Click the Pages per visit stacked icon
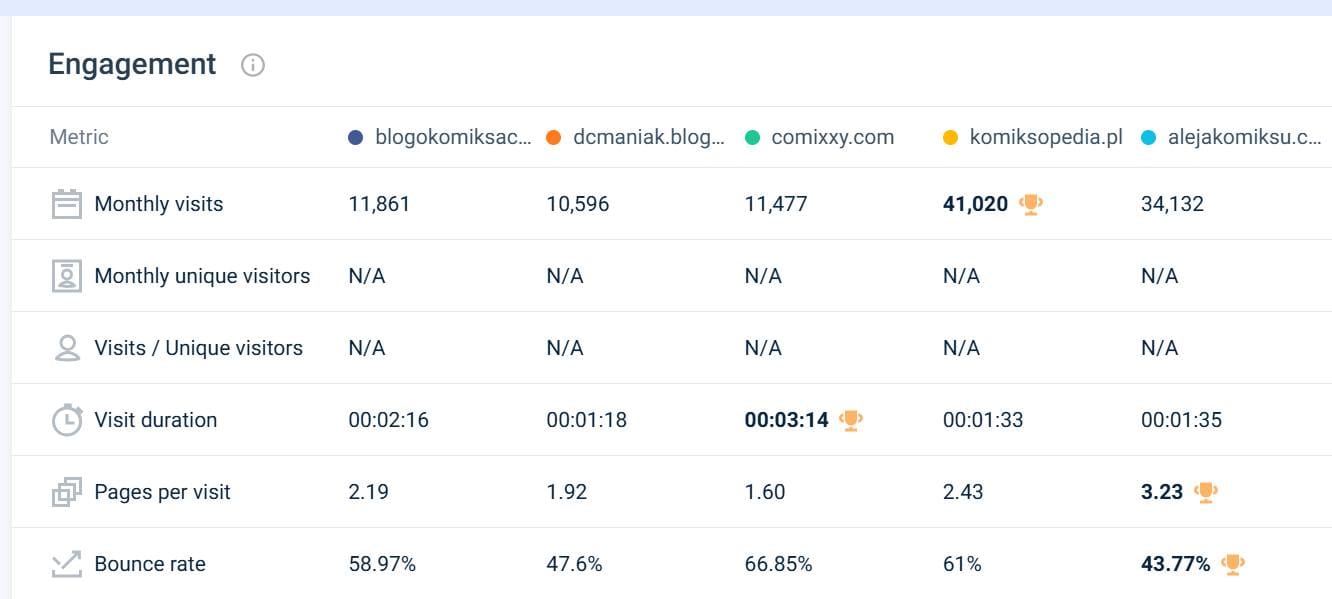Viewport: 1332px width, 599px height. coord(66,492)
